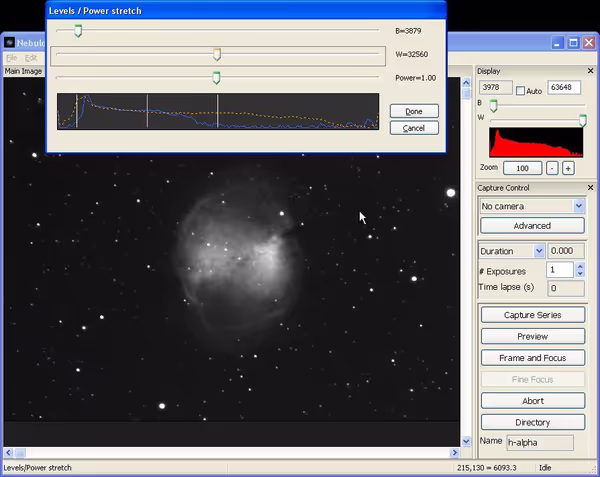Click the zoom in plus button

[568, 168]
